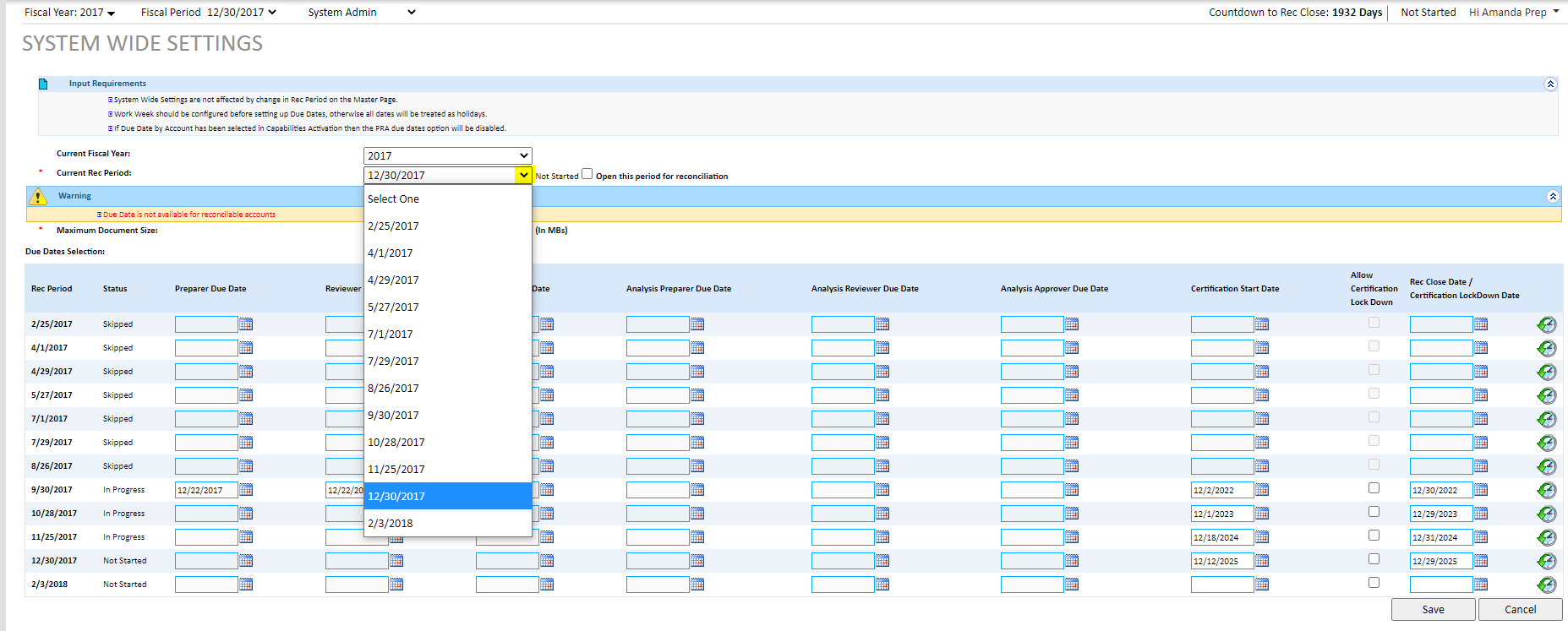Click the Cancel button

click(1520, 609)
